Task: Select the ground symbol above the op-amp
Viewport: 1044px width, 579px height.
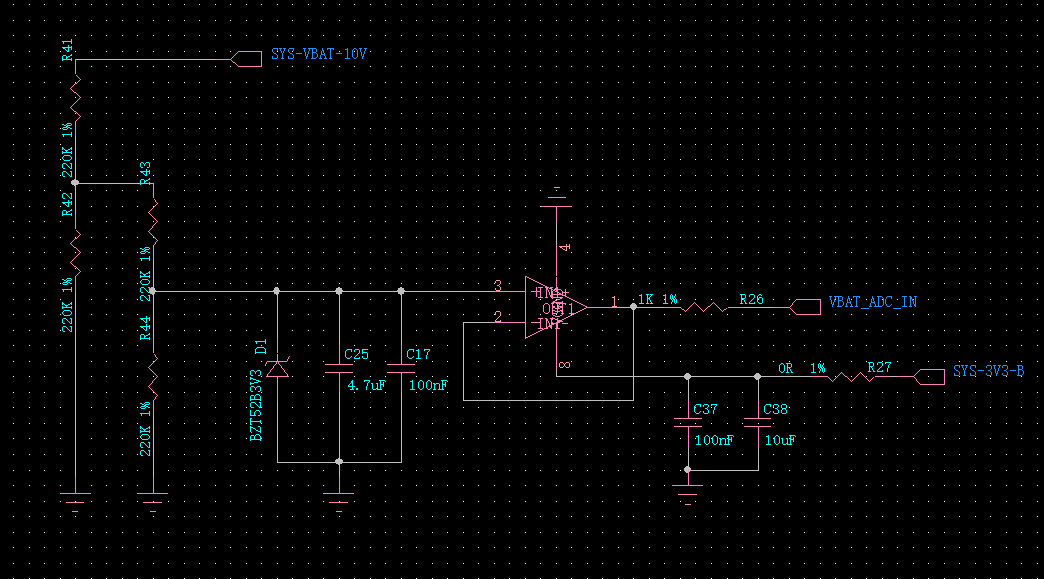Action: point(556,198)
